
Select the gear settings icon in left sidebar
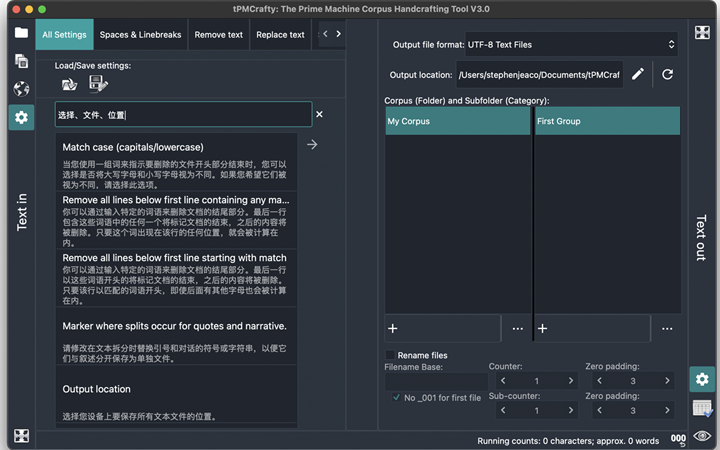(21, 118)
